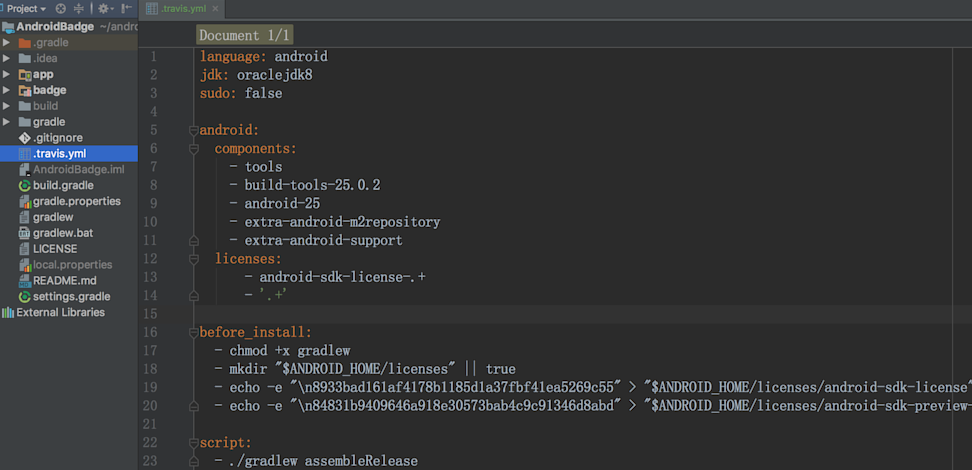Click the gradle.properties file icon
This screenshot has width=972, height=470.
coord(25,202)
